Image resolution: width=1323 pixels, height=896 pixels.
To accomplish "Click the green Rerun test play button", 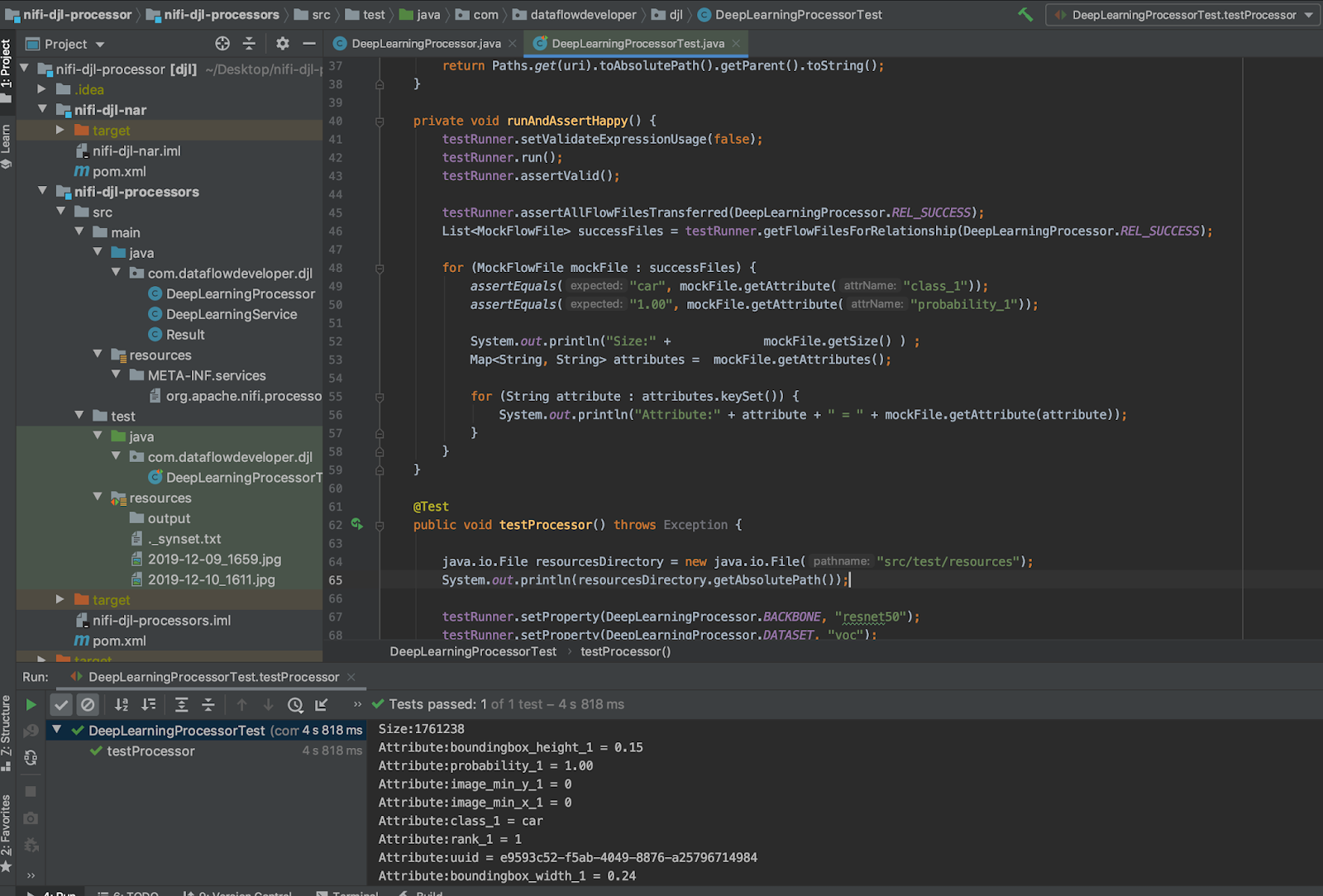I will click(x=31, y=705).
